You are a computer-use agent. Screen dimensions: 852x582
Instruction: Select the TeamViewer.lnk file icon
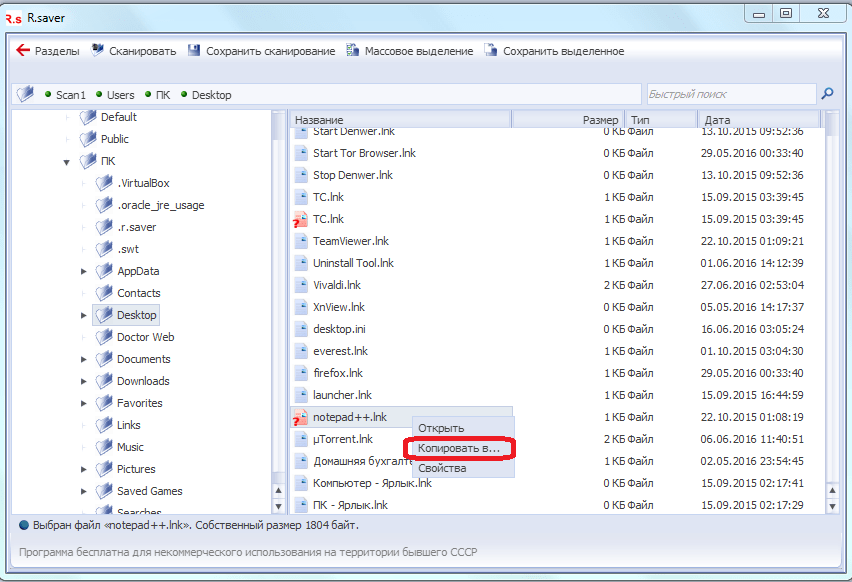(x=301, y=241)
